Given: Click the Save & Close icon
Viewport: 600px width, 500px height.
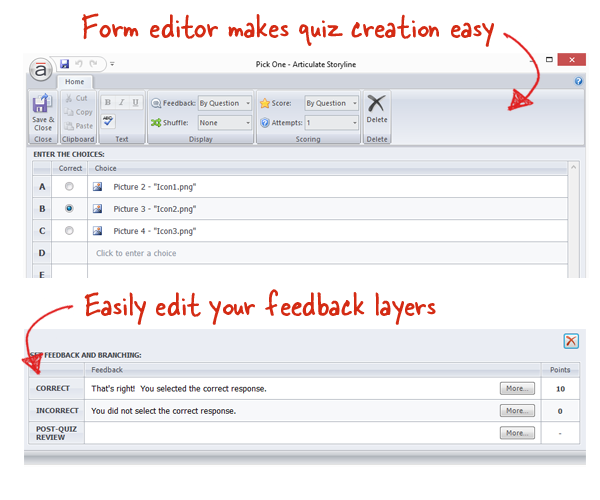Looking at the screenshot, I should (42, 104).
